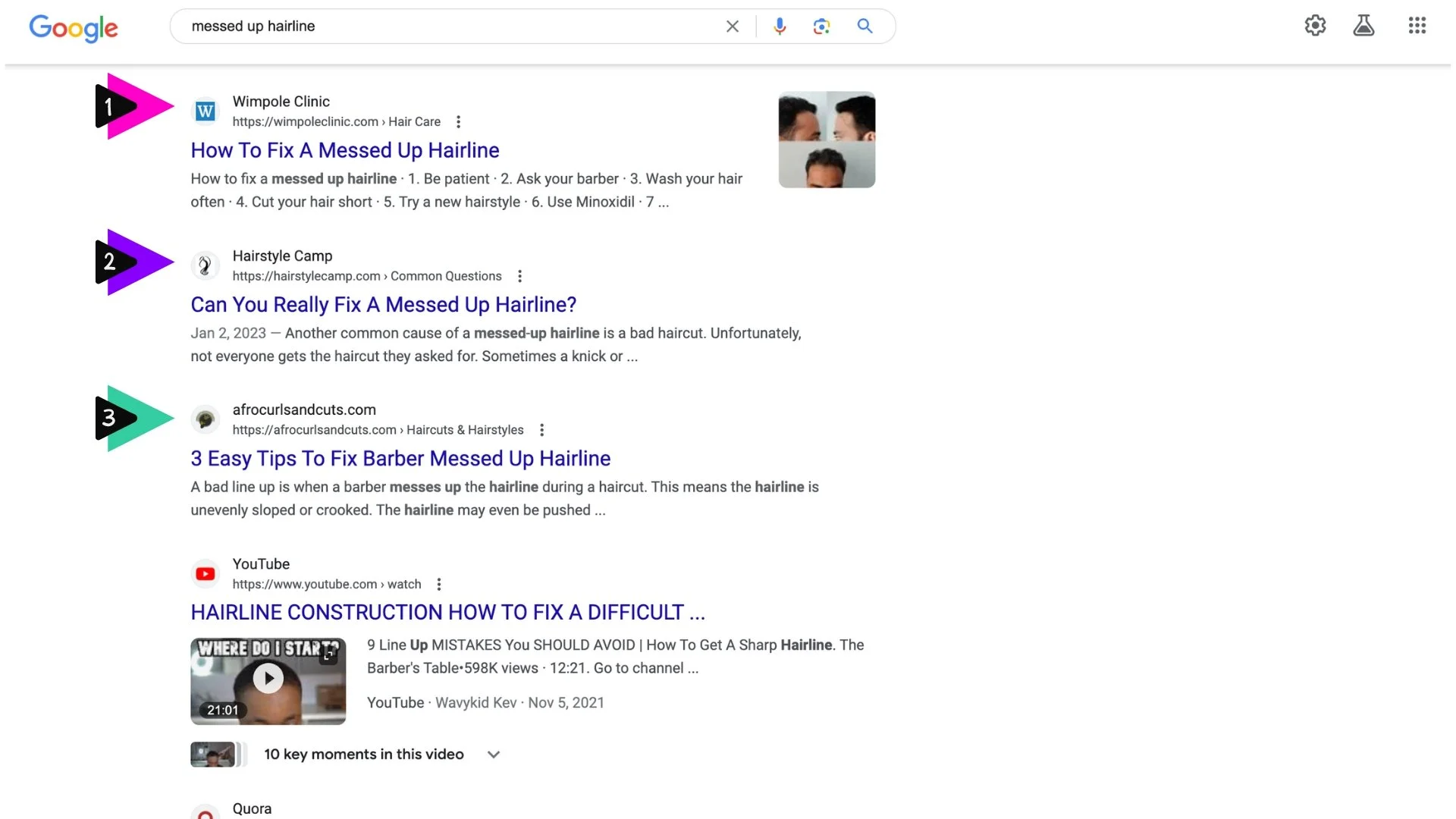
Task: Open "Can You Really Fix A Messed Up Hairline?"
Action: coord(383,305)
